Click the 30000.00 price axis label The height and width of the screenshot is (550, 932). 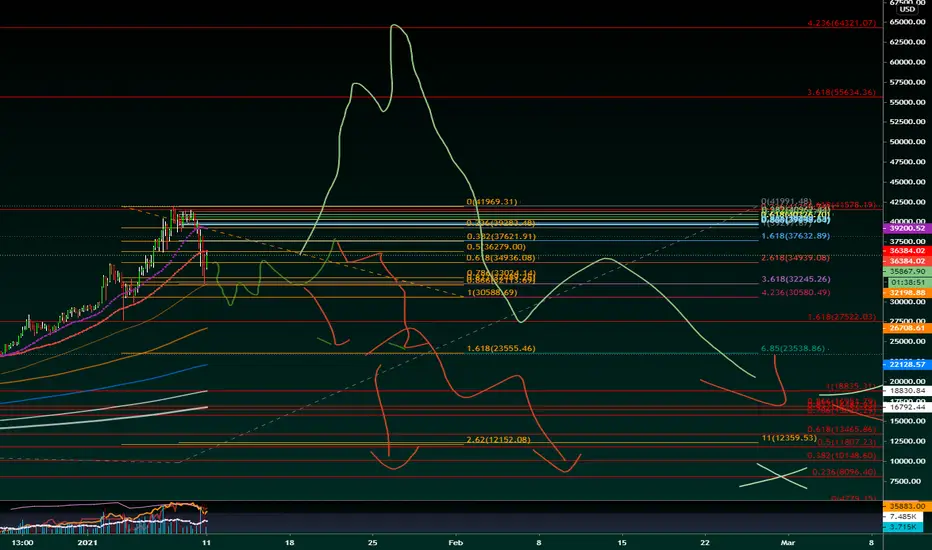point(908,301)
